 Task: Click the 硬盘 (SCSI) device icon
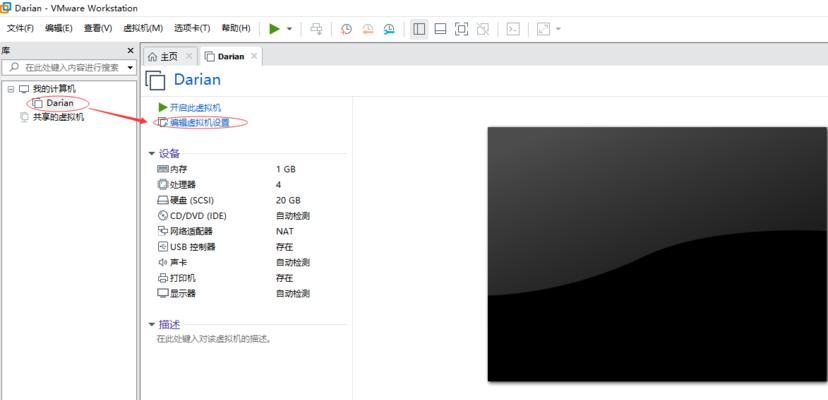tap(163, 200)
